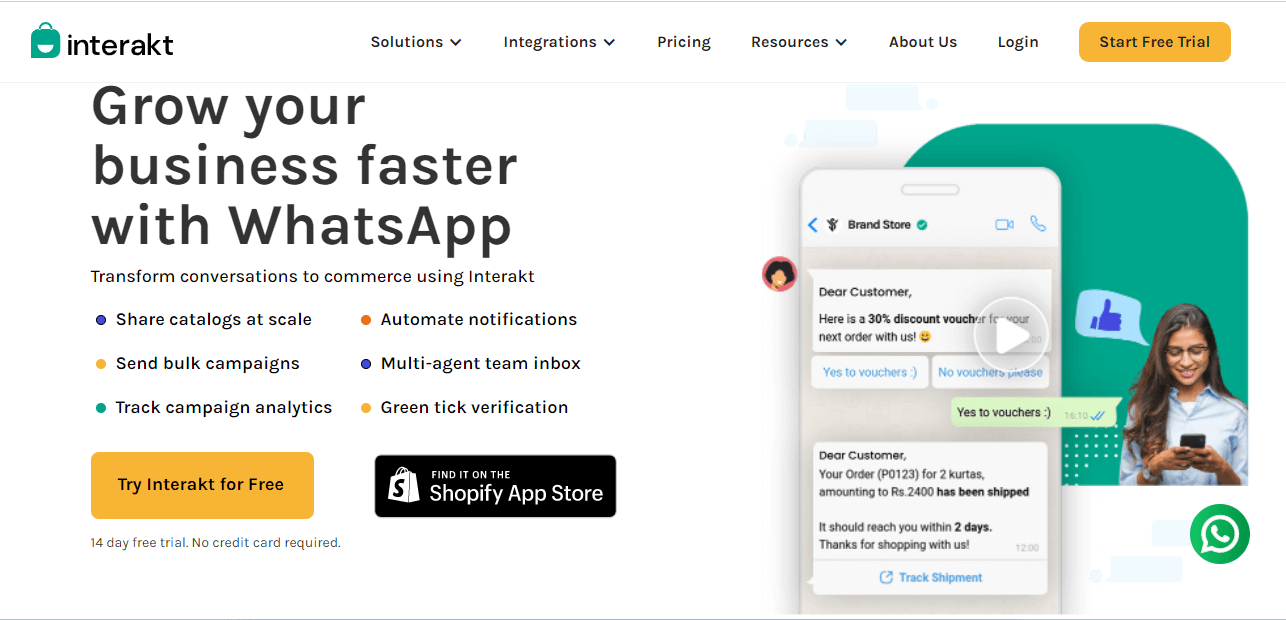Viewport: 1286px width, 620px height.
Task: Click the back arrow in Brand Store chat
Action: coord(813,225)
